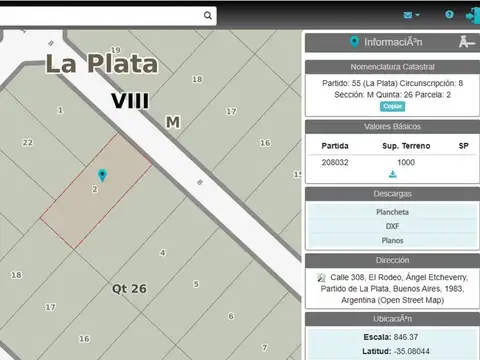This screenshot has width=480, height=360.
Task: Click parcel number 19 near La Plata label
Action: pyautogui.click(x=115, y=50)
